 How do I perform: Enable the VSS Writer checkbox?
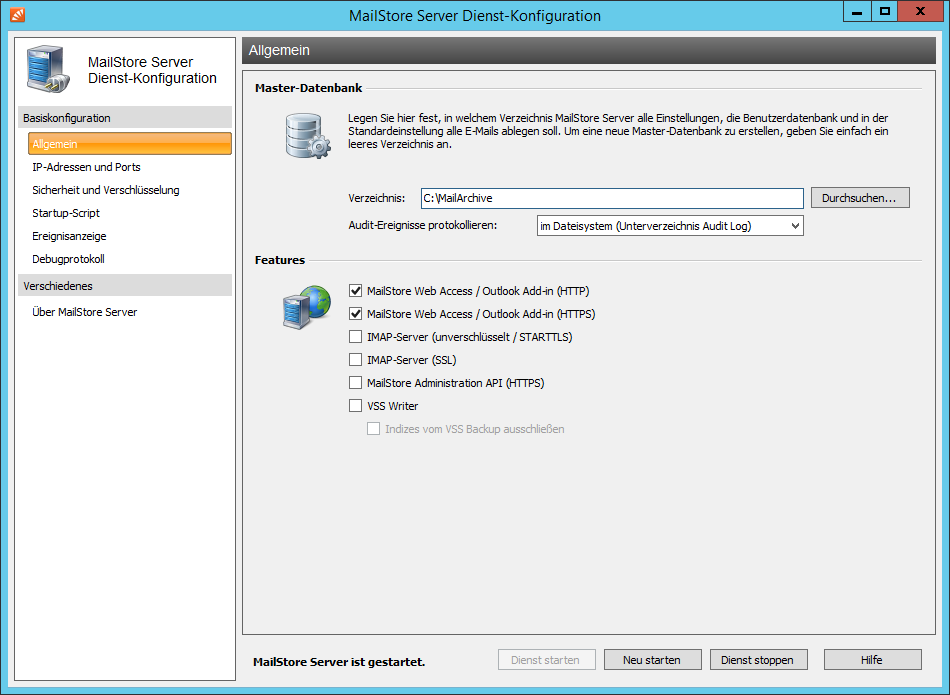[356, 406]
